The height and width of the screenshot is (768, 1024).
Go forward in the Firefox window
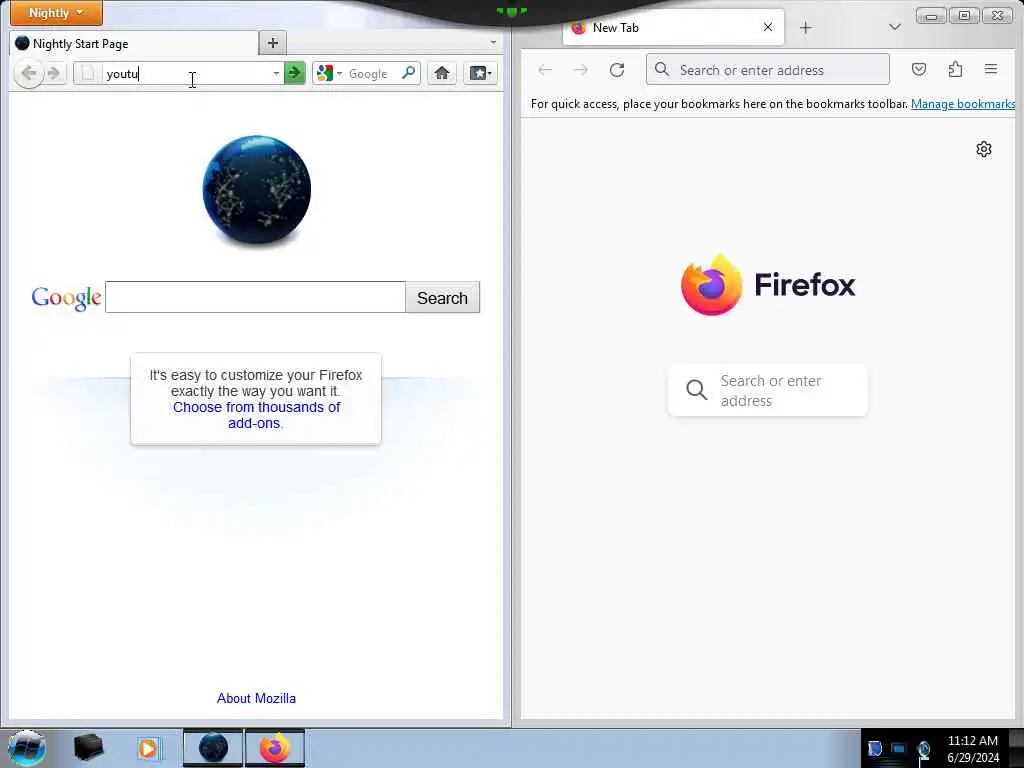point(581,69)
